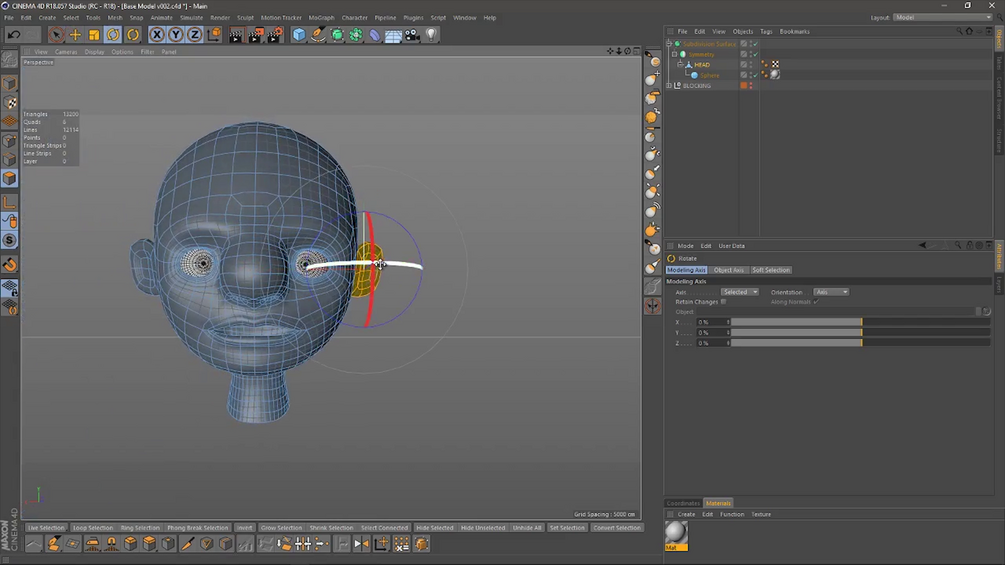
Task: Select the Scale tool icon
Action: 94,35
